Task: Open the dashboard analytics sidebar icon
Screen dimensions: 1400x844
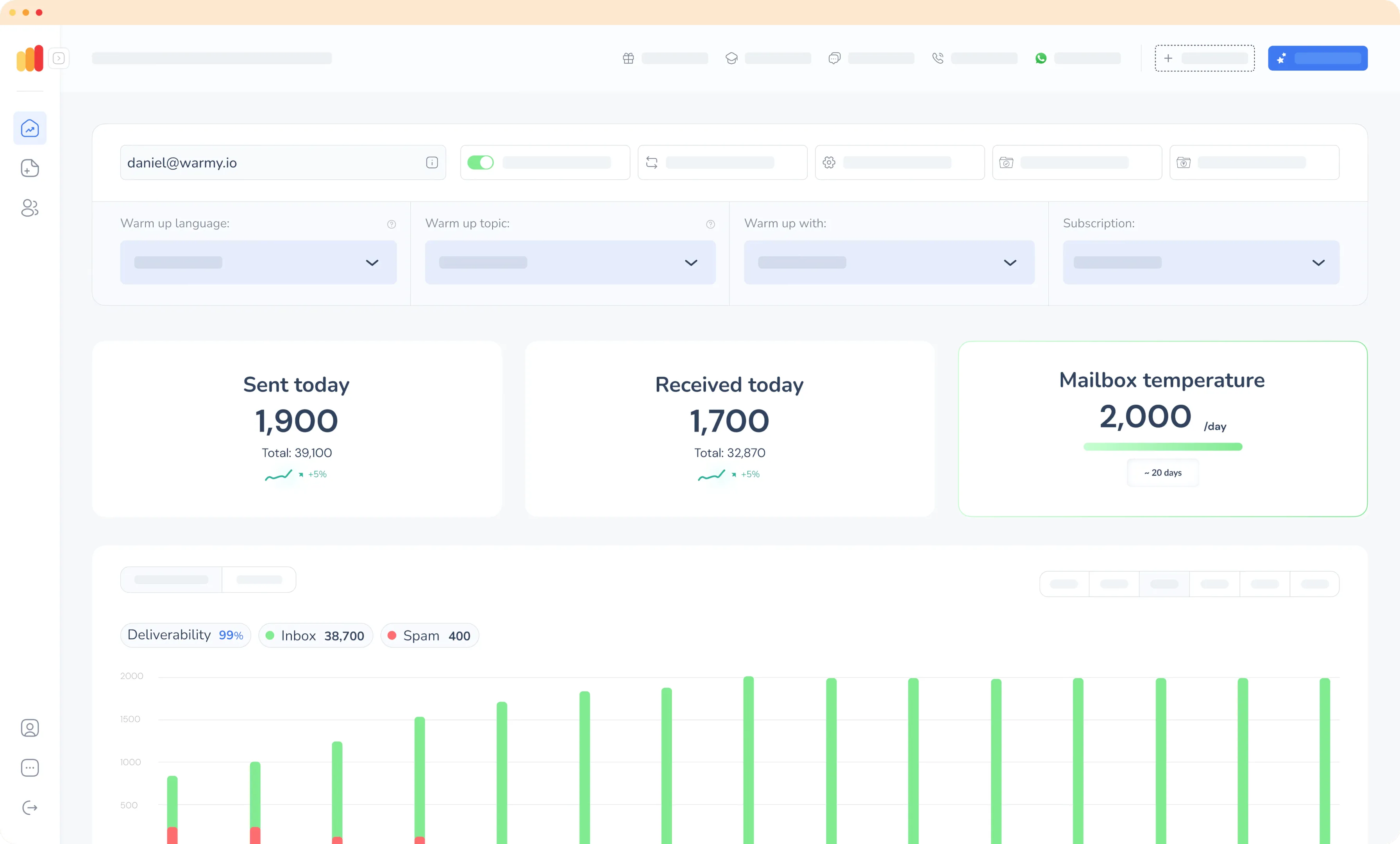Action: pos(30,129)
